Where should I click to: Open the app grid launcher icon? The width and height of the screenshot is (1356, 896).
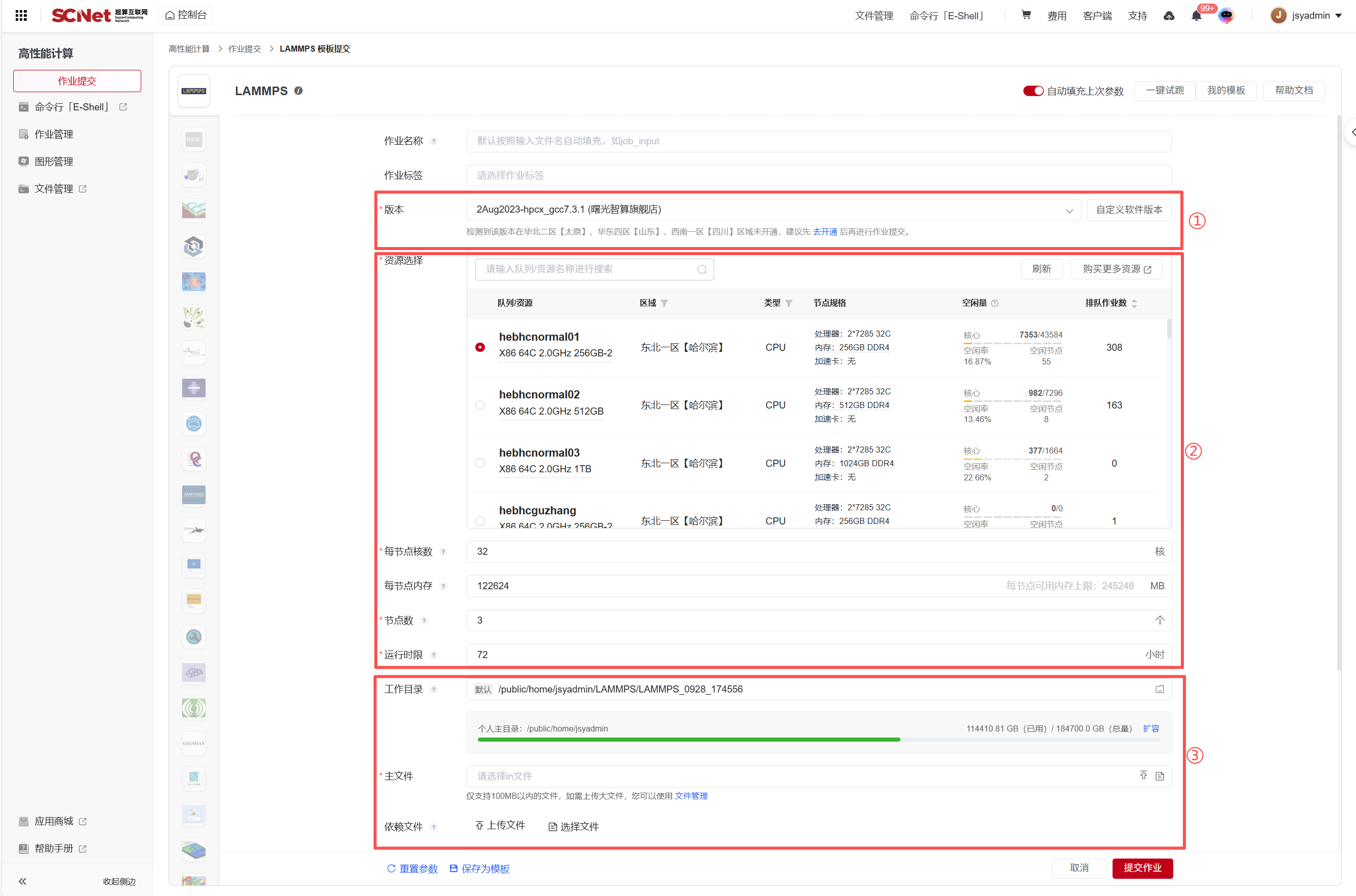coord(21,15)
